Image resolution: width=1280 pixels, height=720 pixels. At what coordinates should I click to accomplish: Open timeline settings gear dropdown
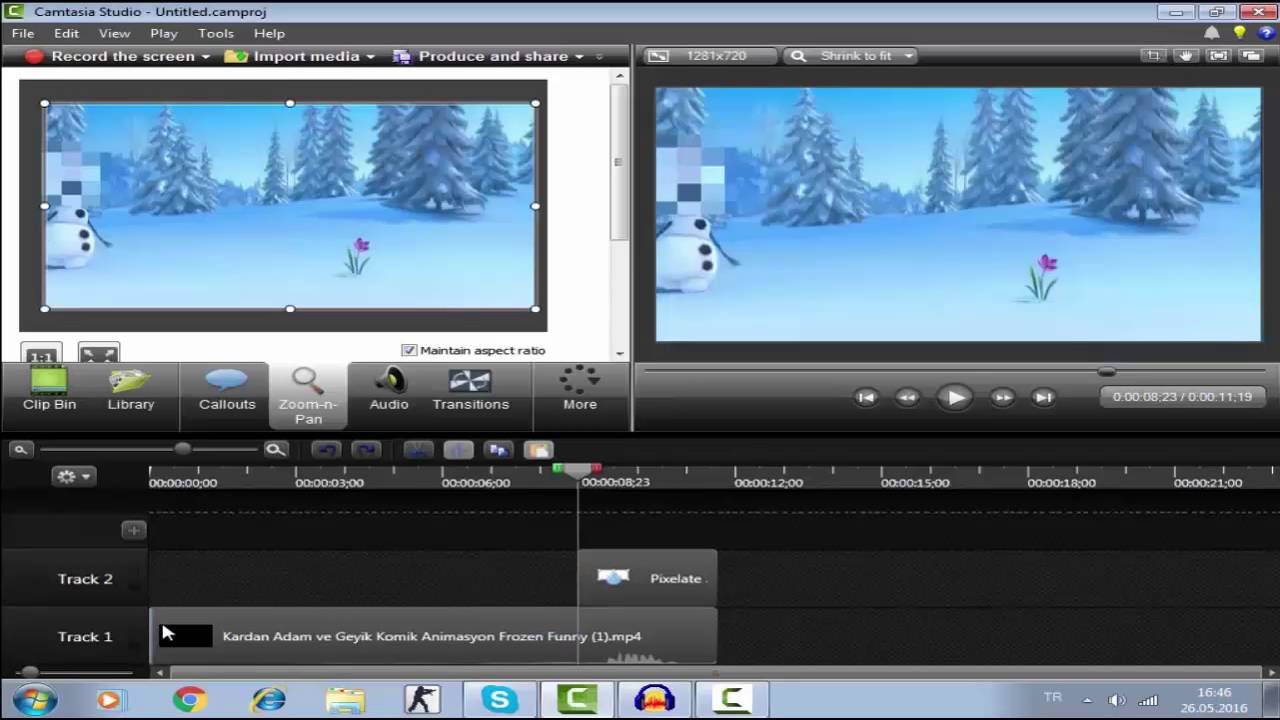click(74, 477)
